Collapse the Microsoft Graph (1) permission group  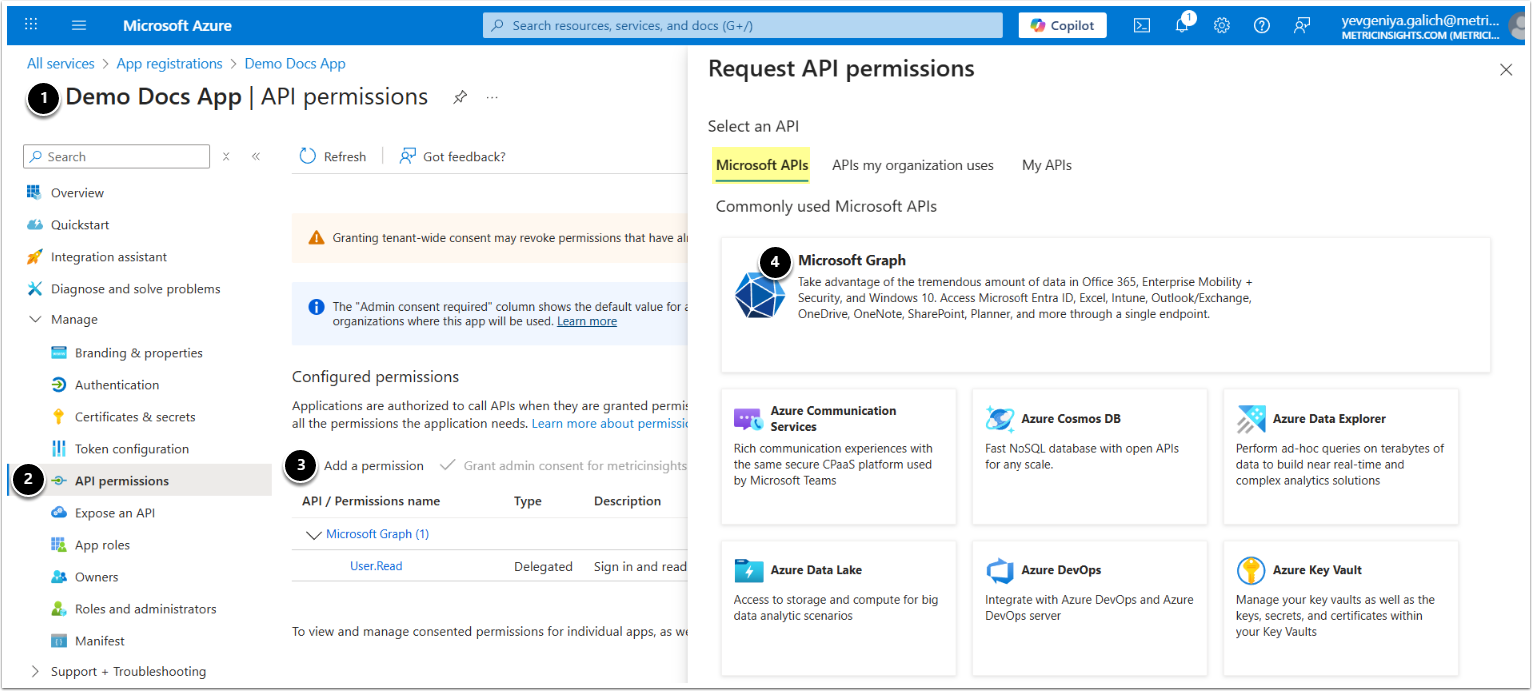coord(313,534)
